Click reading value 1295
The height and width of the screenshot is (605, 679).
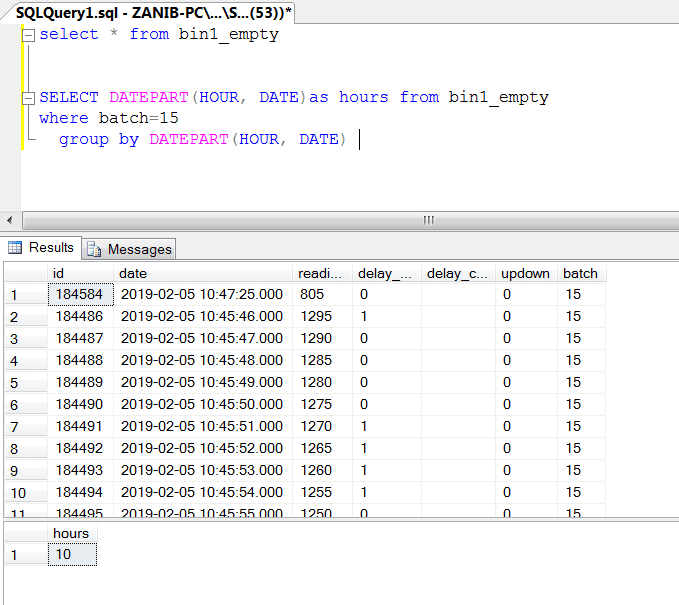click(322, 317)
